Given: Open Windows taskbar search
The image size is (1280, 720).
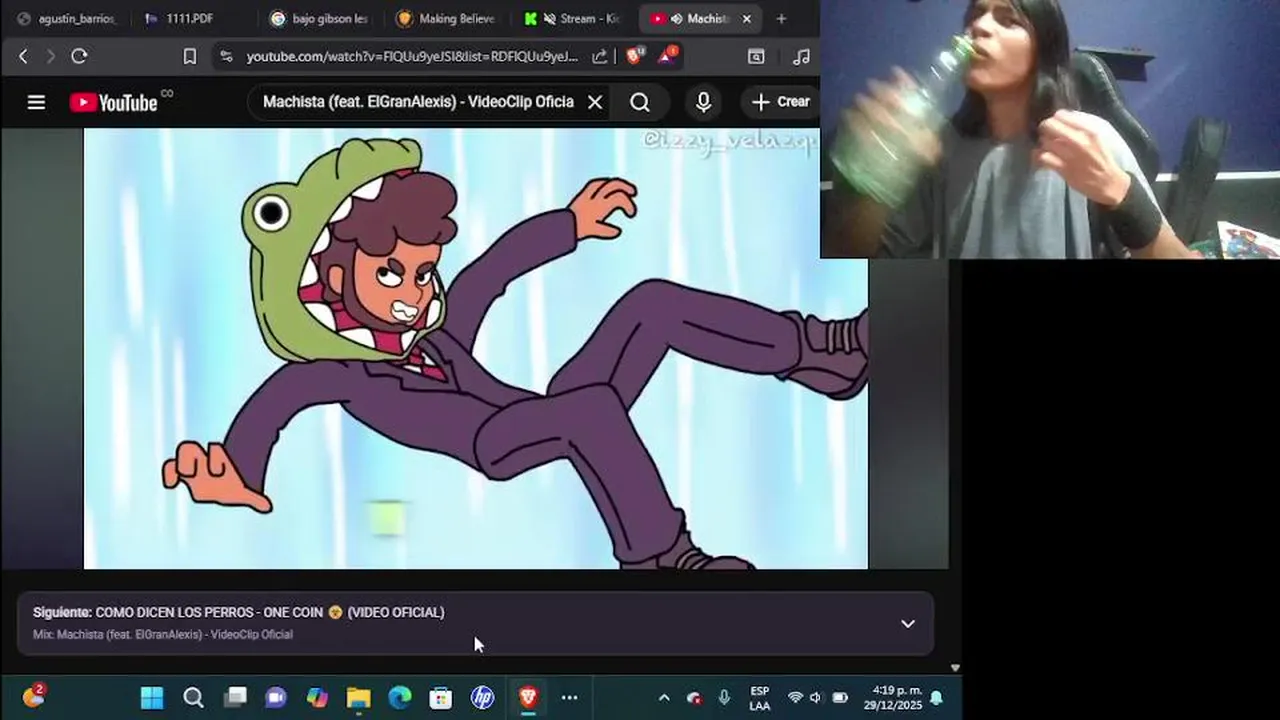Looking at the screenshot, I should 193,697.
